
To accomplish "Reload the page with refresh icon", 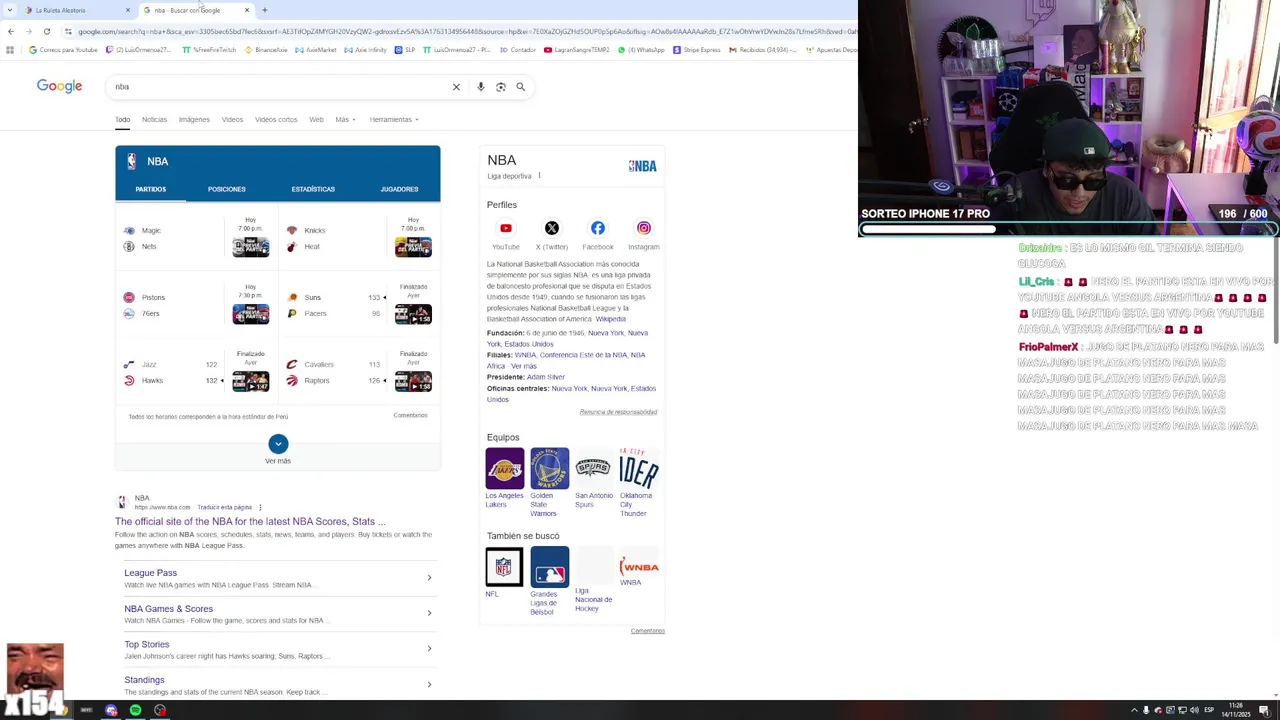I will click(47, 31).
